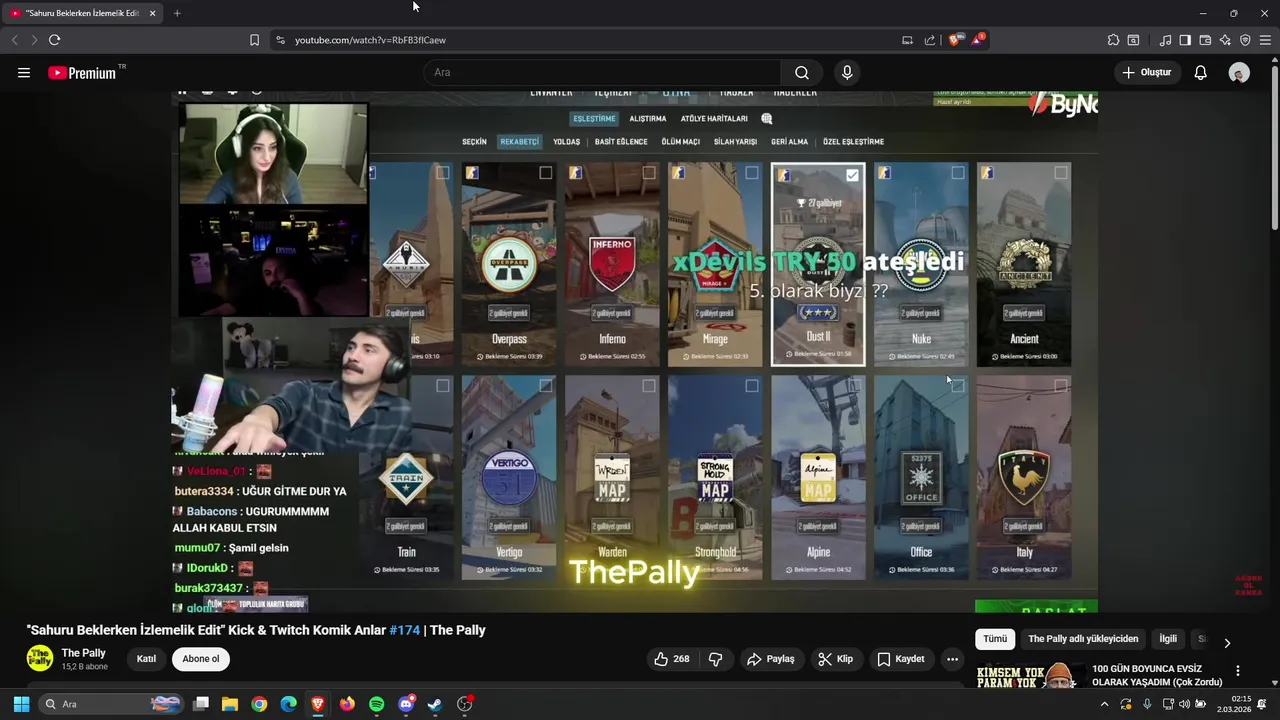Open browser extensions puzzle icon
Viewport: 1280px width, 720px height.
click(1113, 40)
